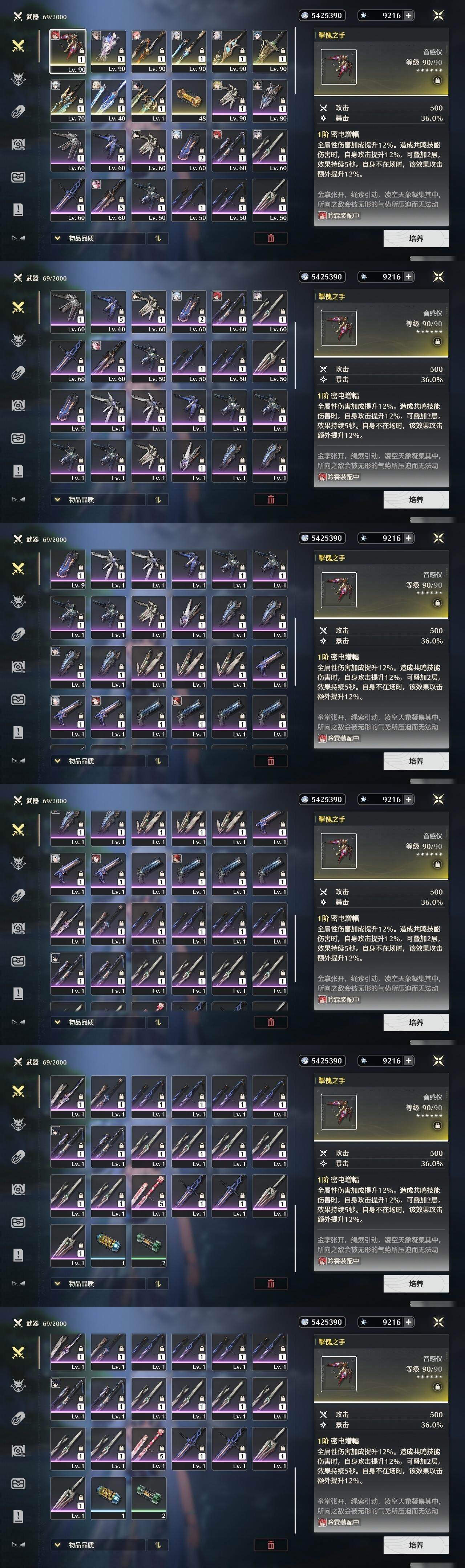Screen dimensions: 465x1568
Task: Click the topmost 培养 button
Action: point(416,238)
